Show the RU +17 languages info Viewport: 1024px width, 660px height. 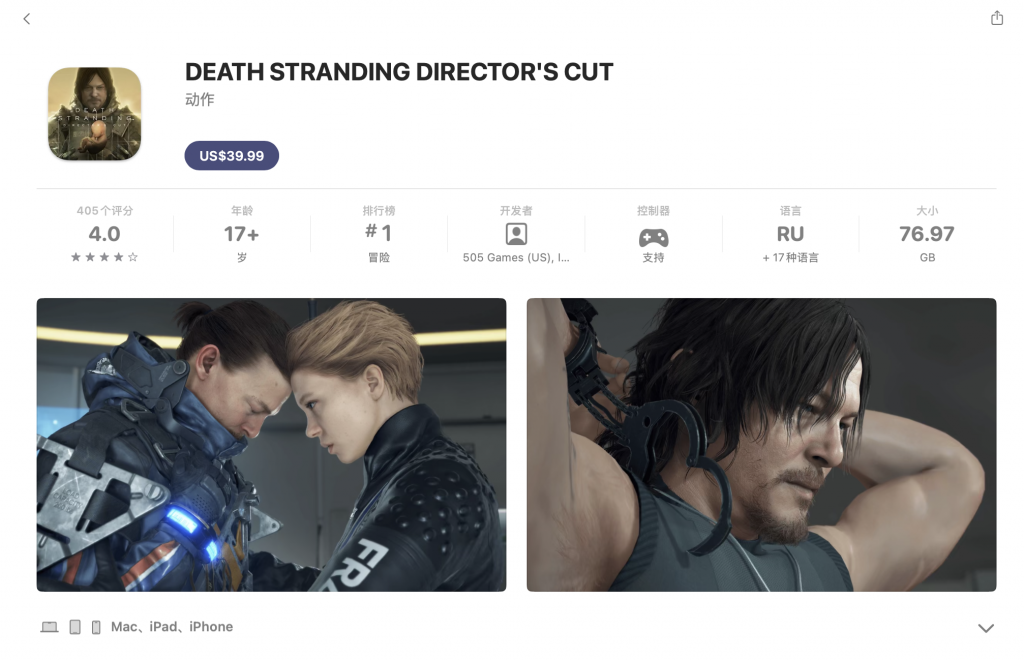pos(790,234)
